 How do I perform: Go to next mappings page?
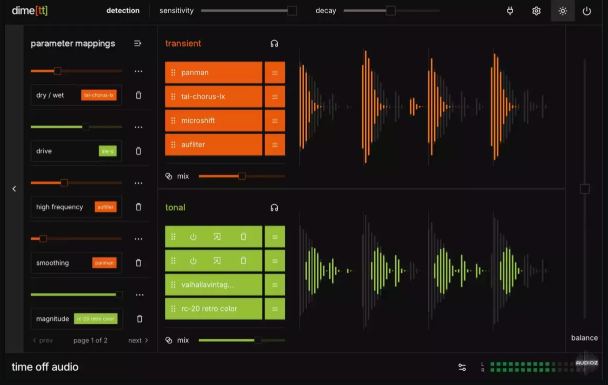point(138,340)
